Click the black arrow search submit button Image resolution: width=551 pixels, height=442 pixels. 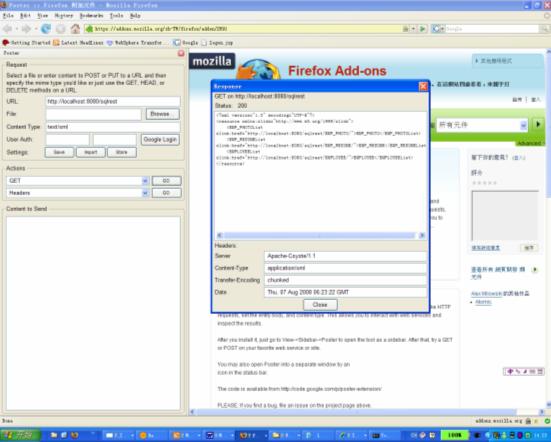[x=538, y=124]
